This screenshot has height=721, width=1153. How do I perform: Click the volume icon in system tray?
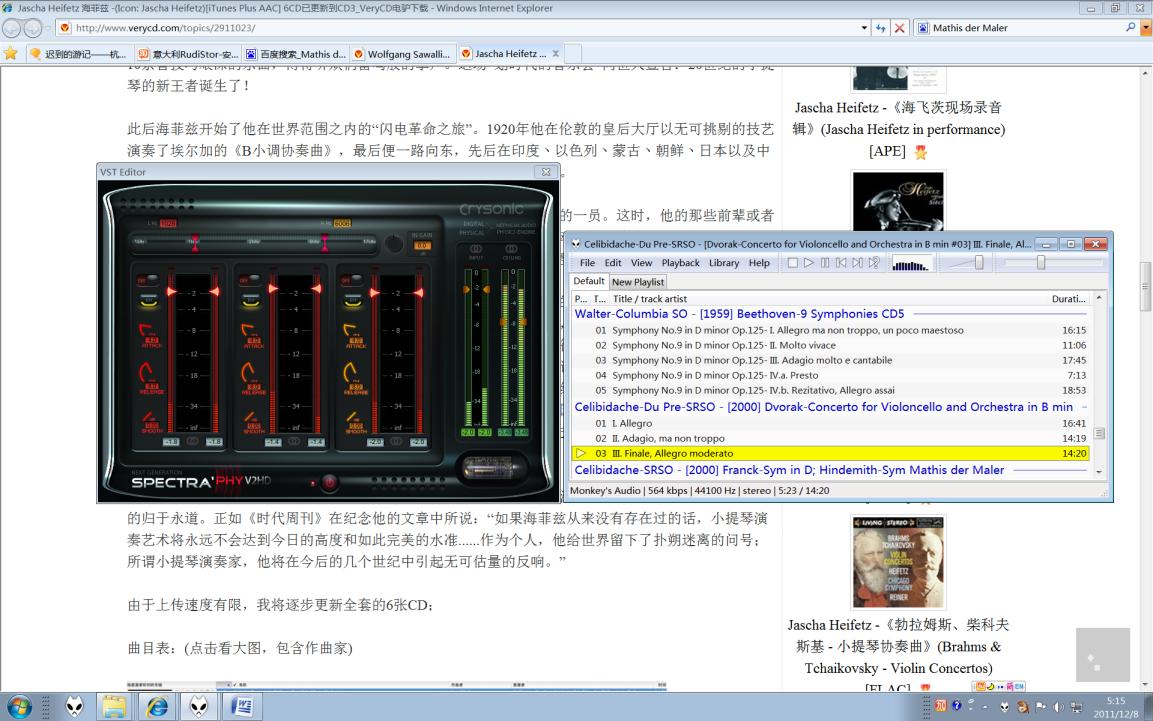tap(1058, 707)
